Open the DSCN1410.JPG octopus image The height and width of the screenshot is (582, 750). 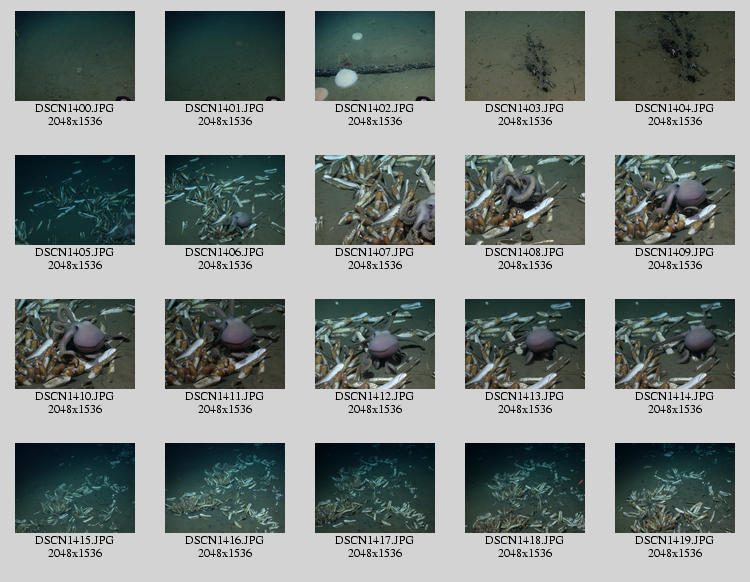click(x=75, y=344)
